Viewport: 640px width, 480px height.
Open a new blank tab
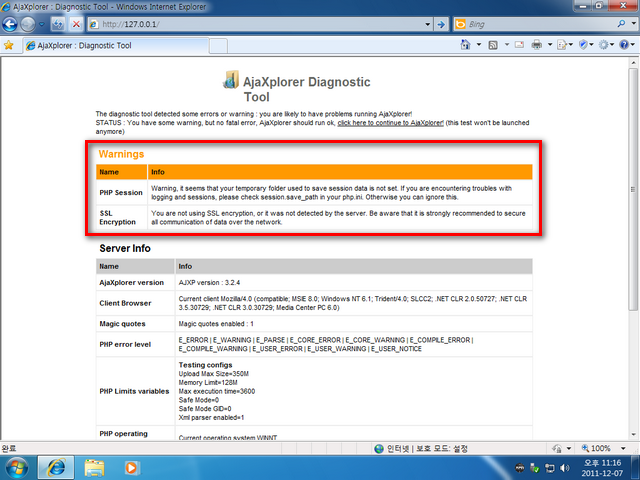(219, 46)
